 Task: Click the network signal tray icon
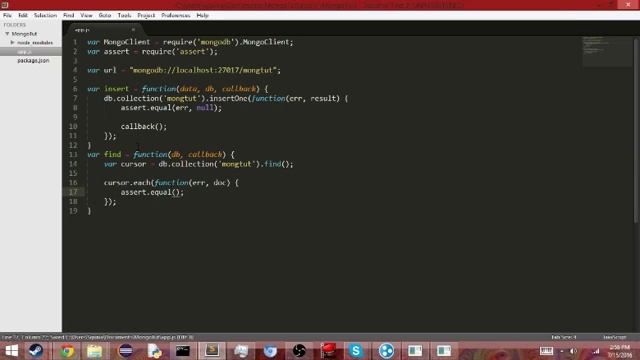[596, 351]
